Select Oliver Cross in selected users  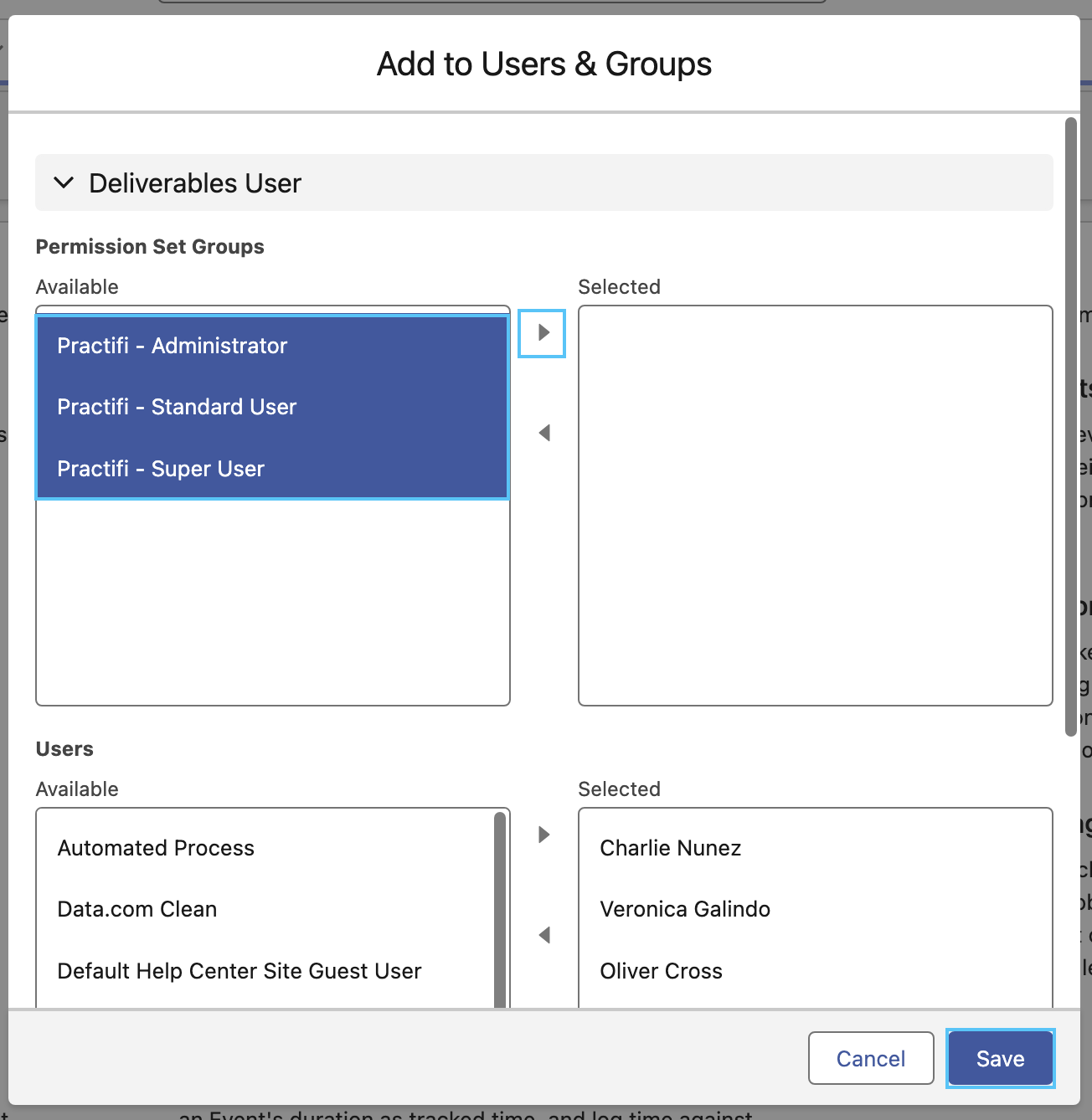pyautogui.click(x=815, y=971)
